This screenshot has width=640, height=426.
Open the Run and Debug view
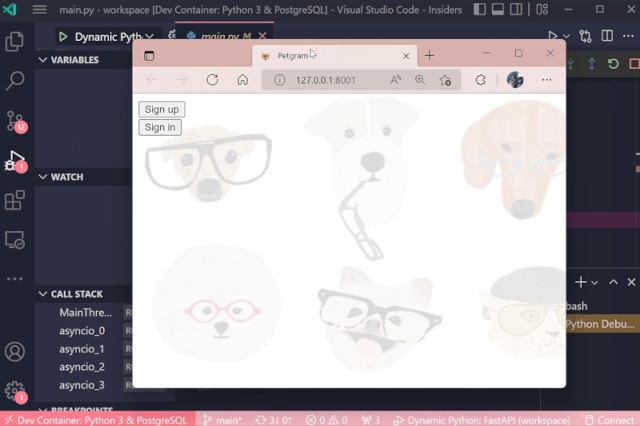pos(16,162)
